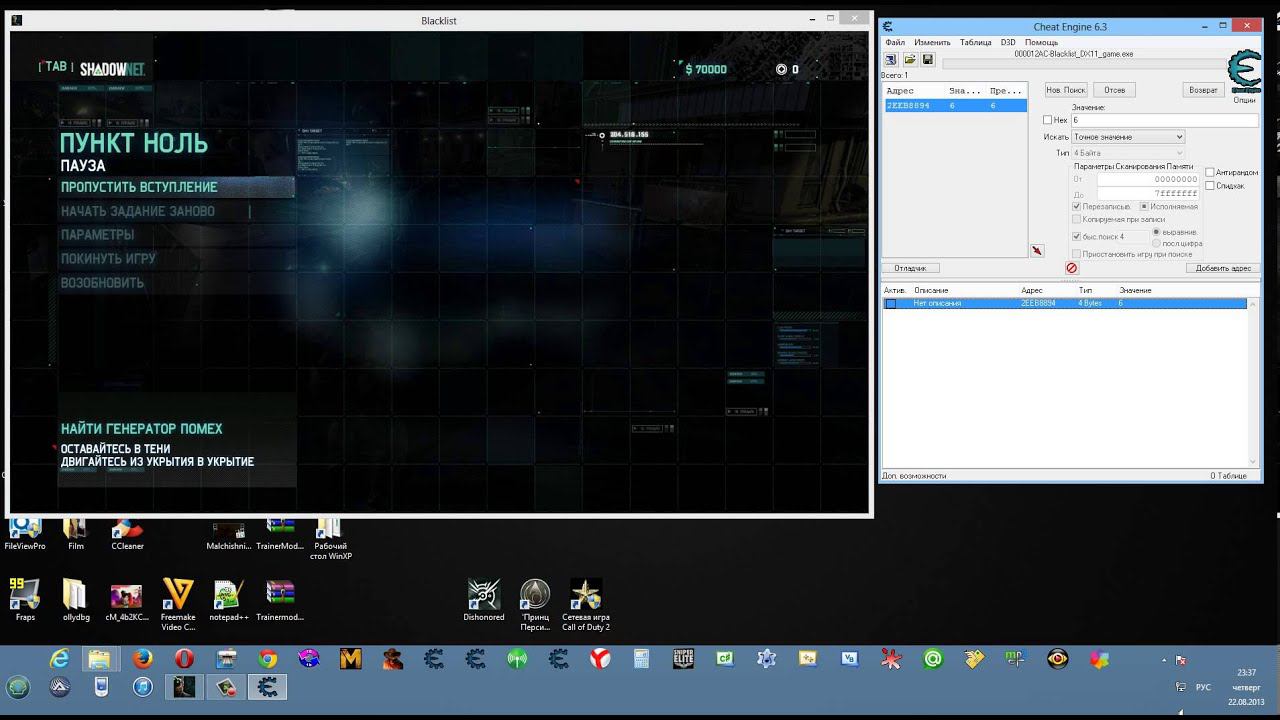Viewport: 1280px width, 720px height.
Task: Open Opera browser from the taskbar
Action: [184, 659]
